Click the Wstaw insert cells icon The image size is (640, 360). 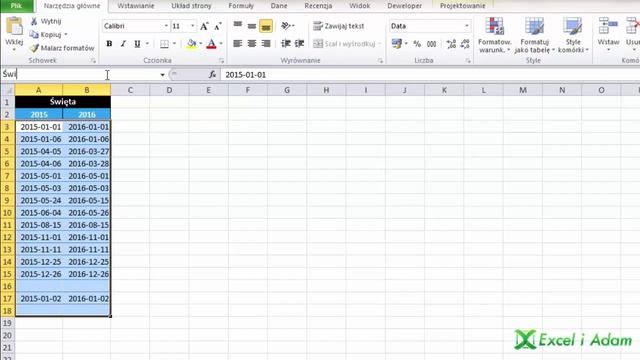click(x=608, y=27)
